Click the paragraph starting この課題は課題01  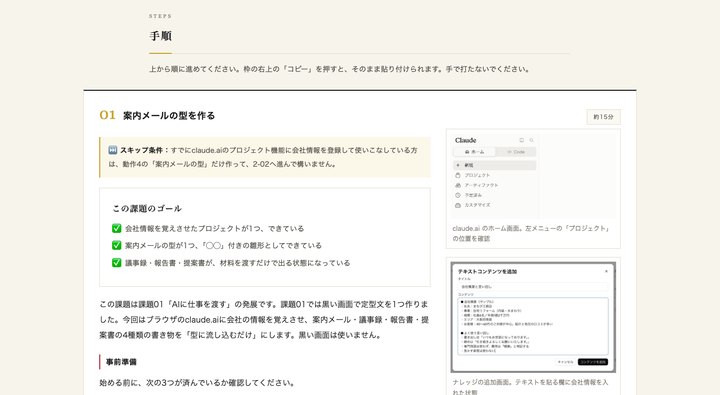point(264,320)
